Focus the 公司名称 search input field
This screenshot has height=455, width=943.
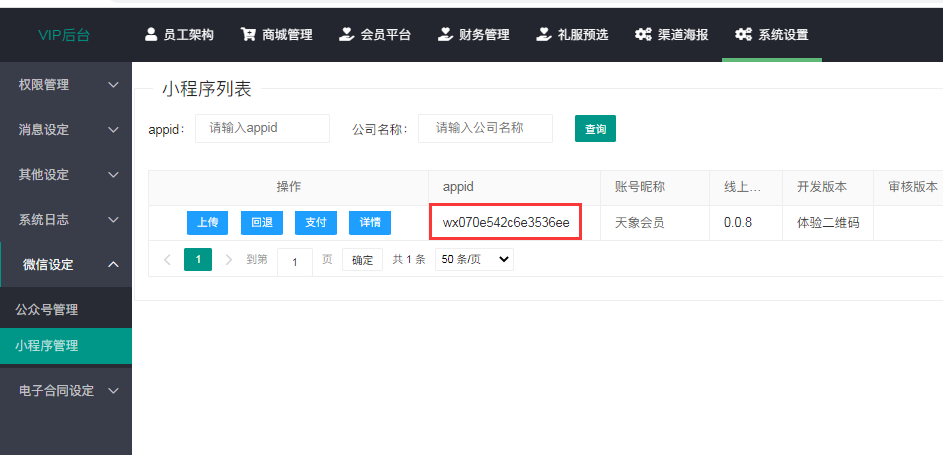click(485, 128)
